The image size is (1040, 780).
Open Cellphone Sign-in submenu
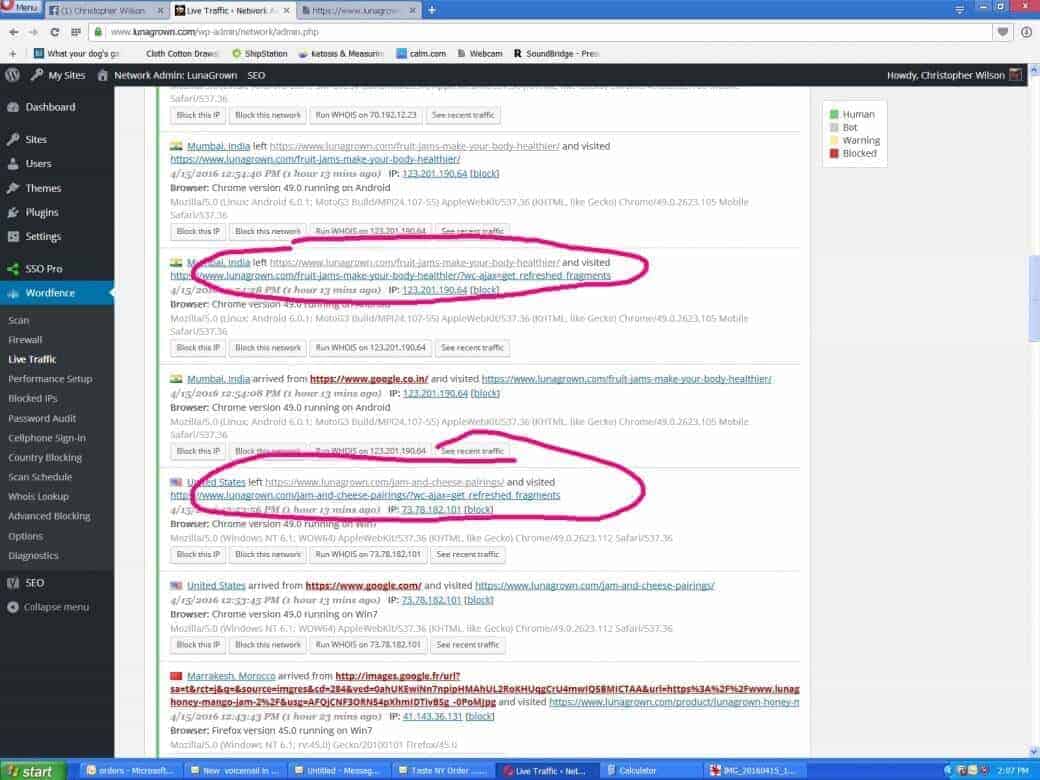click(46, 438)
